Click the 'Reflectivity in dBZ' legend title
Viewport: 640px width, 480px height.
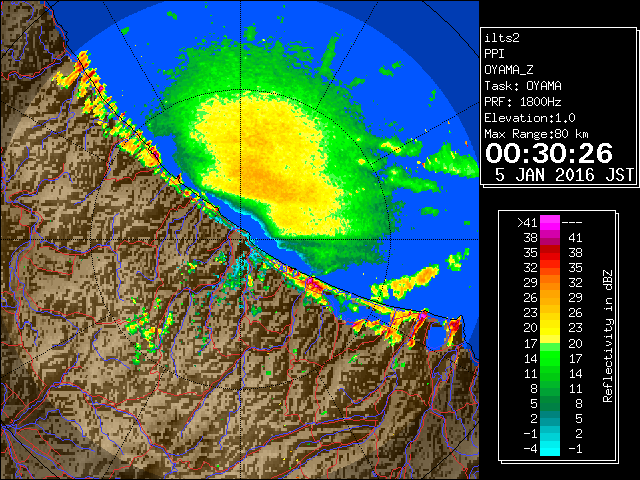pos(608,336)
